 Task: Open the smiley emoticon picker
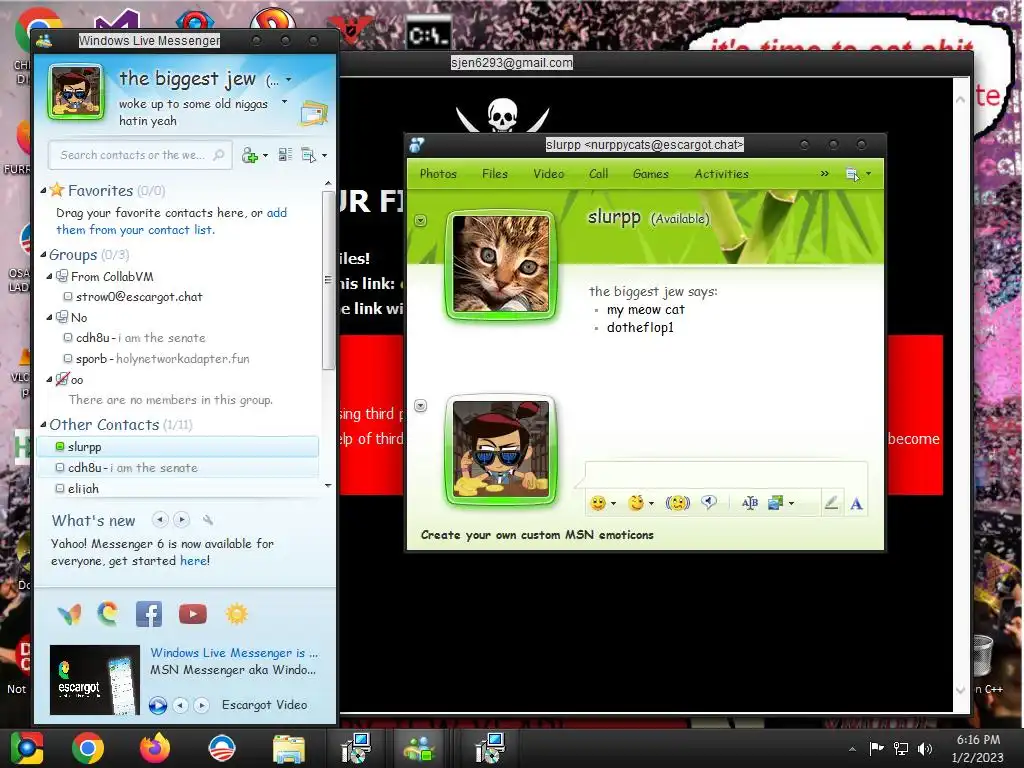click(x=602, y=503)
